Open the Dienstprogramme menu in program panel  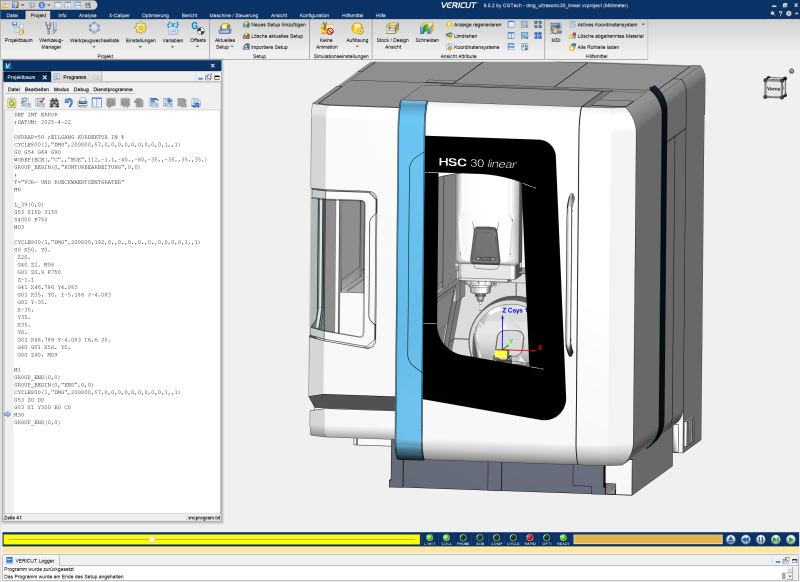[x=113, y=89]
